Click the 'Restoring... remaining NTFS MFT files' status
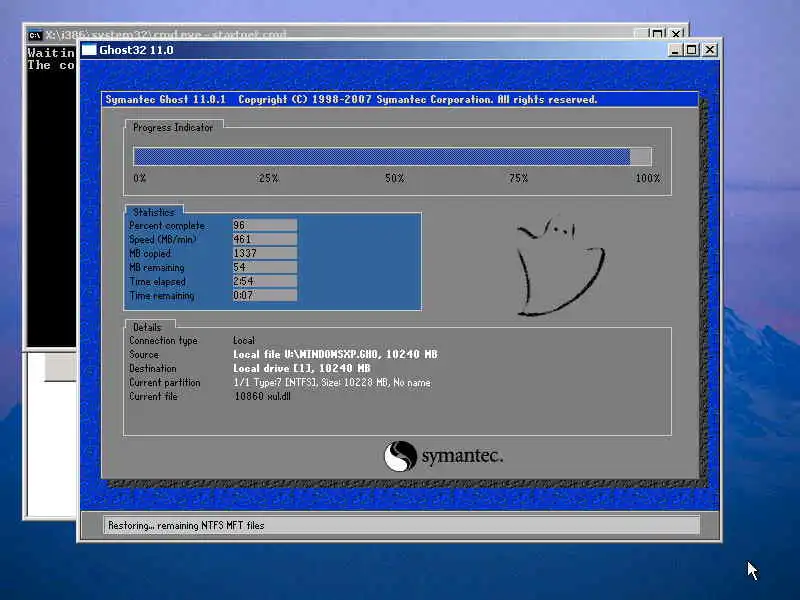Image resolution: width=800 pixels, height=600 pixels. 186,526
